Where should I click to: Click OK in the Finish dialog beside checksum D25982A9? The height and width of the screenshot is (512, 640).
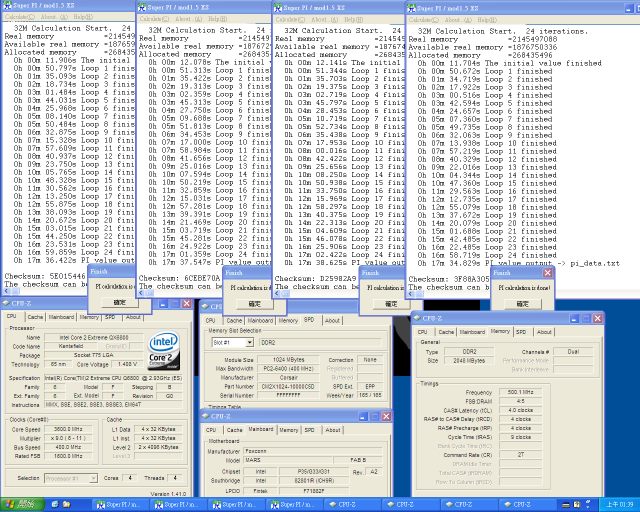pyautogui.click(x=391, y=304)
